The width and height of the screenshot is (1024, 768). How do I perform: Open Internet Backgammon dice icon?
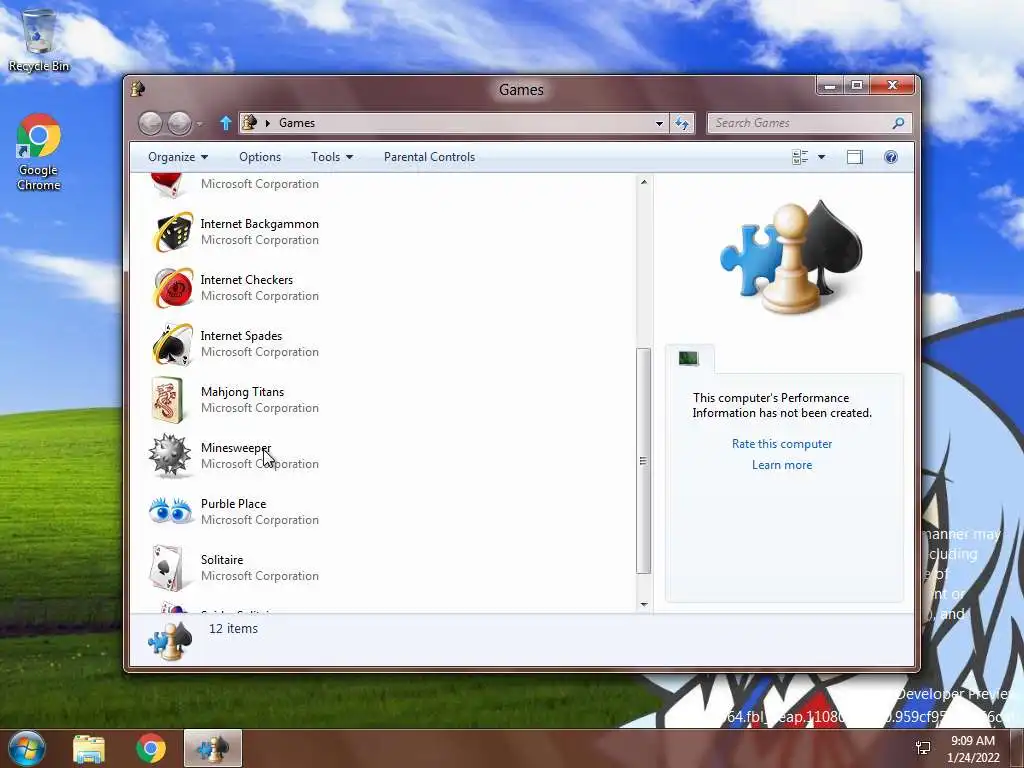click(x=173, y=231)
